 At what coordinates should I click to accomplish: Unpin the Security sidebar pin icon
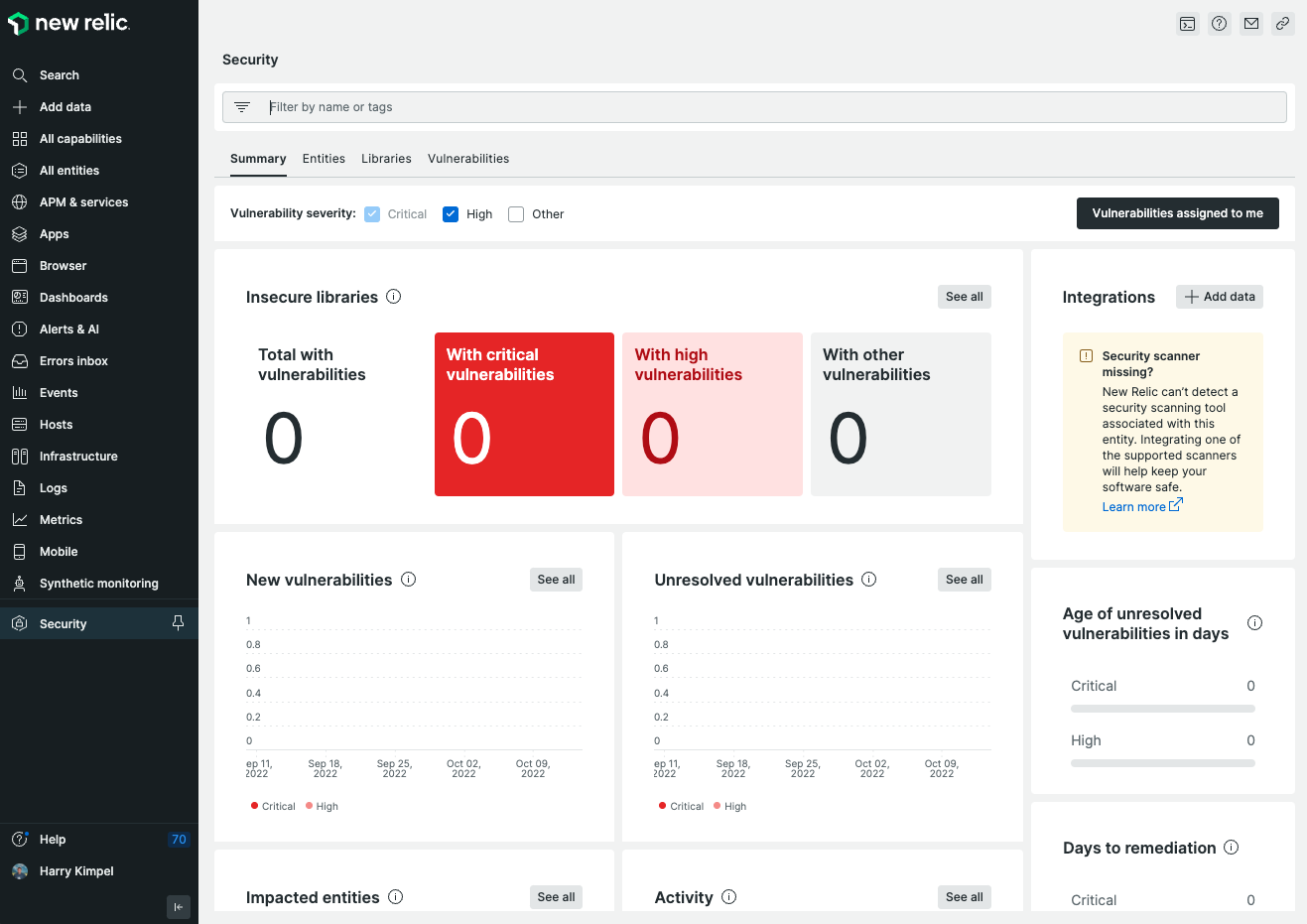178,622
